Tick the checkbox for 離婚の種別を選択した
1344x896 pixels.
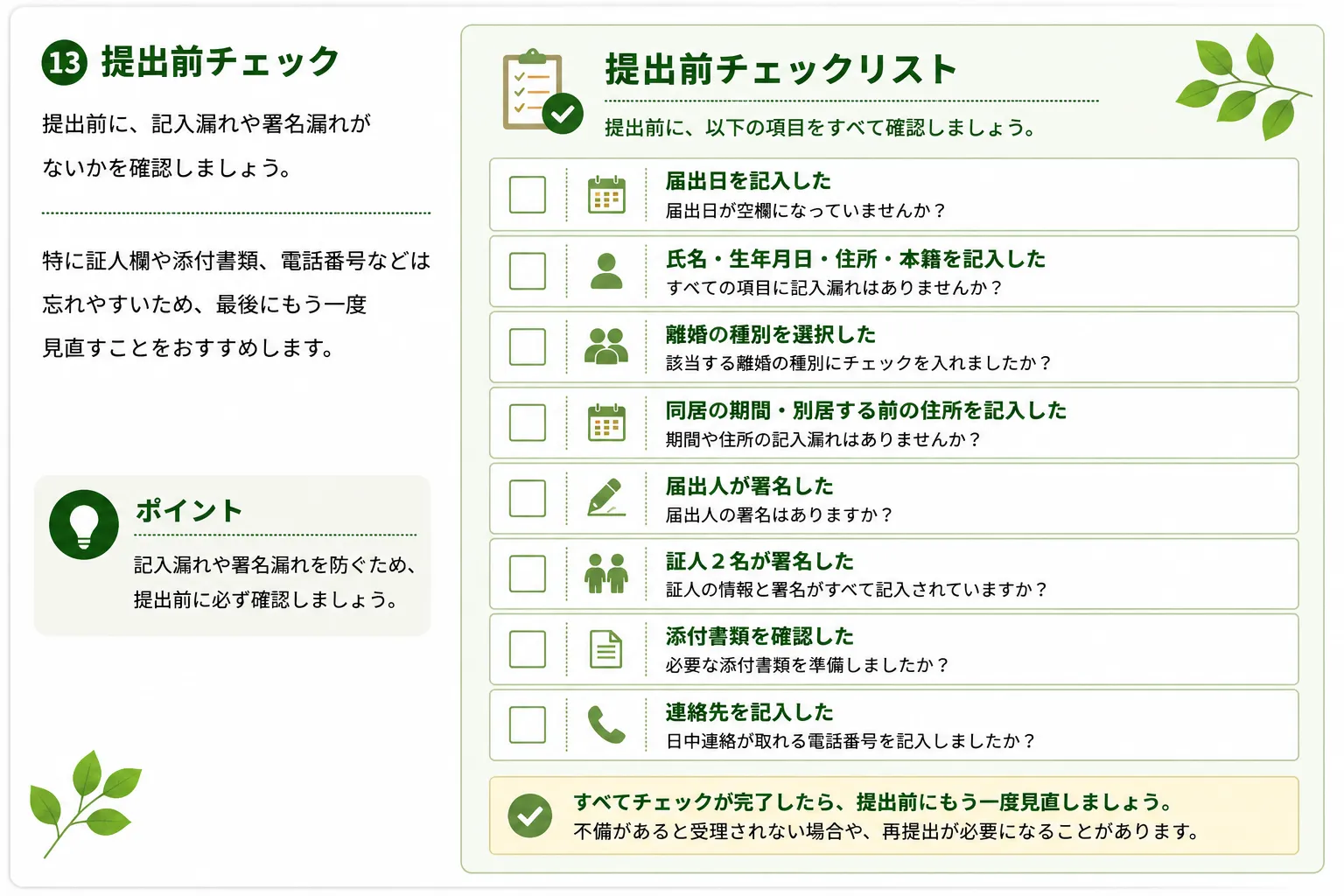coord(528,346)
